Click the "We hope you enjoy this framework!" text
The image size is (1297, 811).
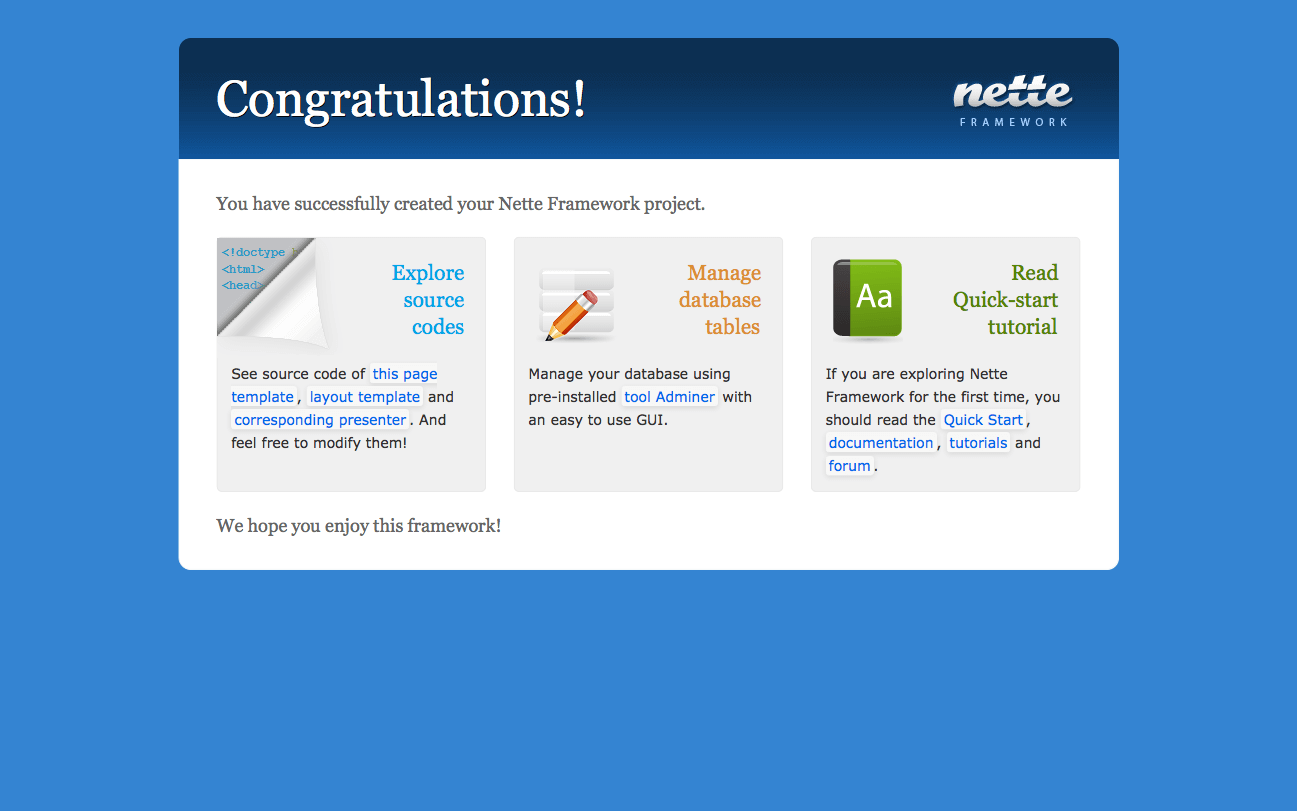(x=358, y=525)
